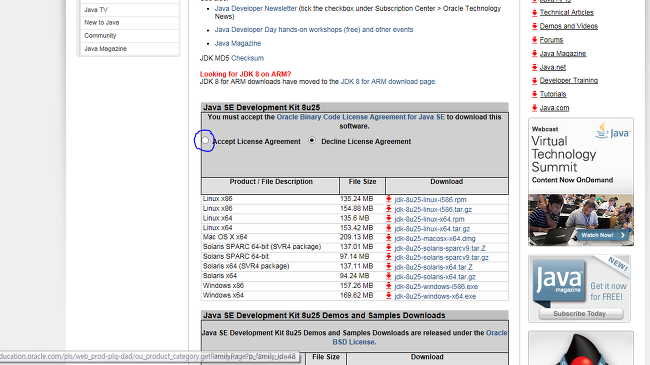The image size is (650, 365).
Task: Open Forums sidebar link
Action: coord(551,40)
